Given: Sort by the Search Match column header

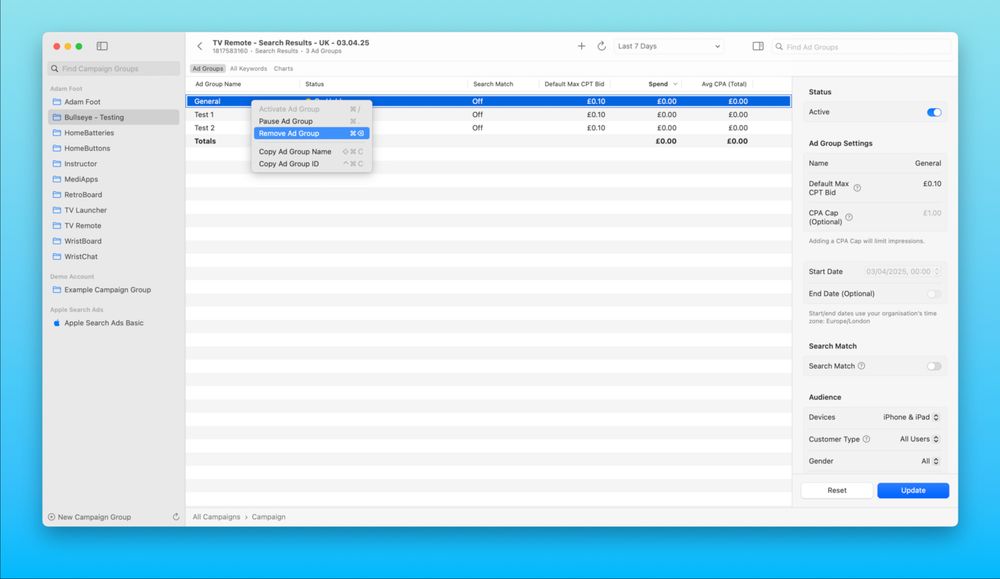Looking at the screenshot, I should pos(493,84).
